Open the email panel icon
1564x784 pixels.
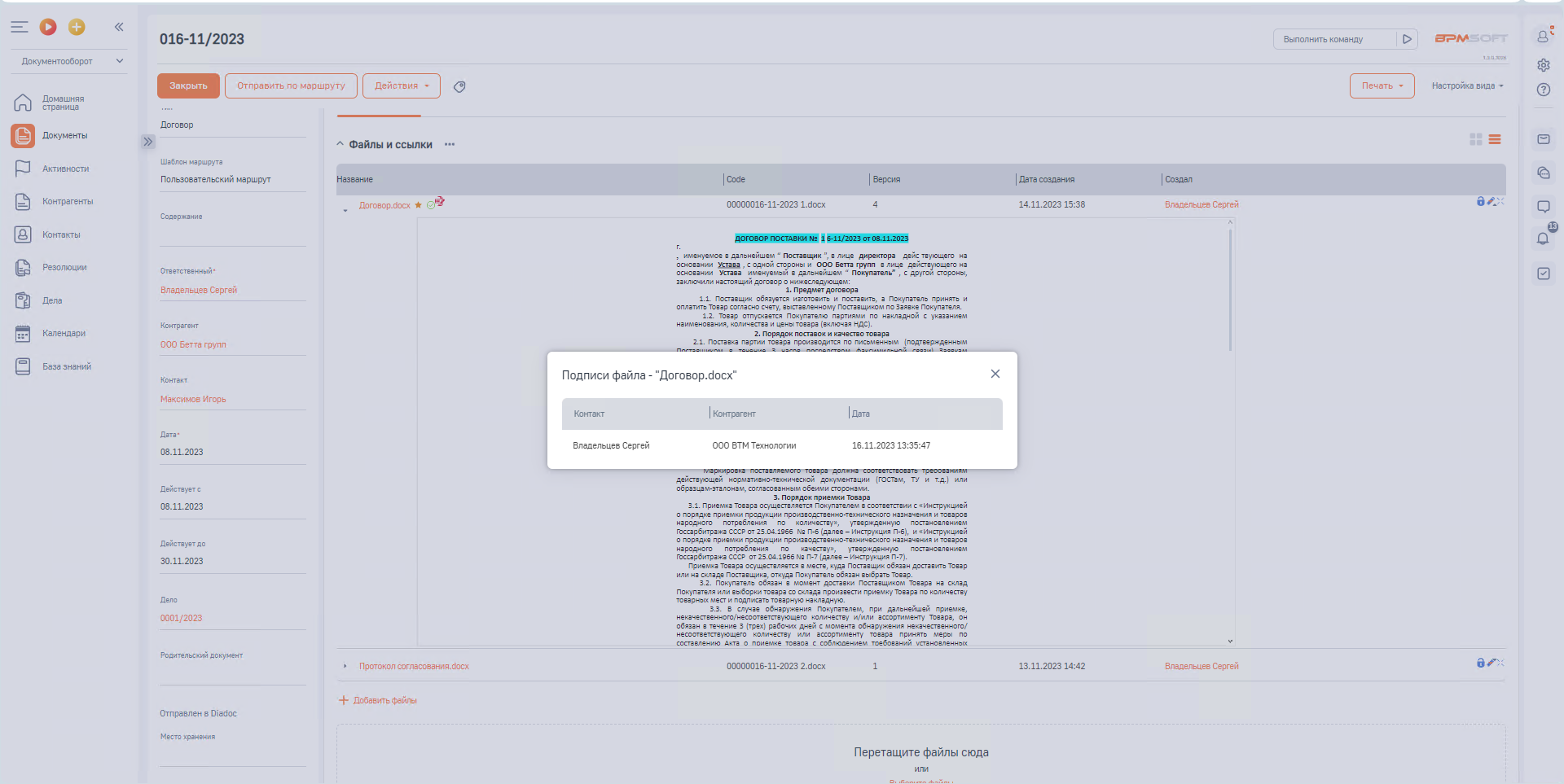pos(1544,139)
